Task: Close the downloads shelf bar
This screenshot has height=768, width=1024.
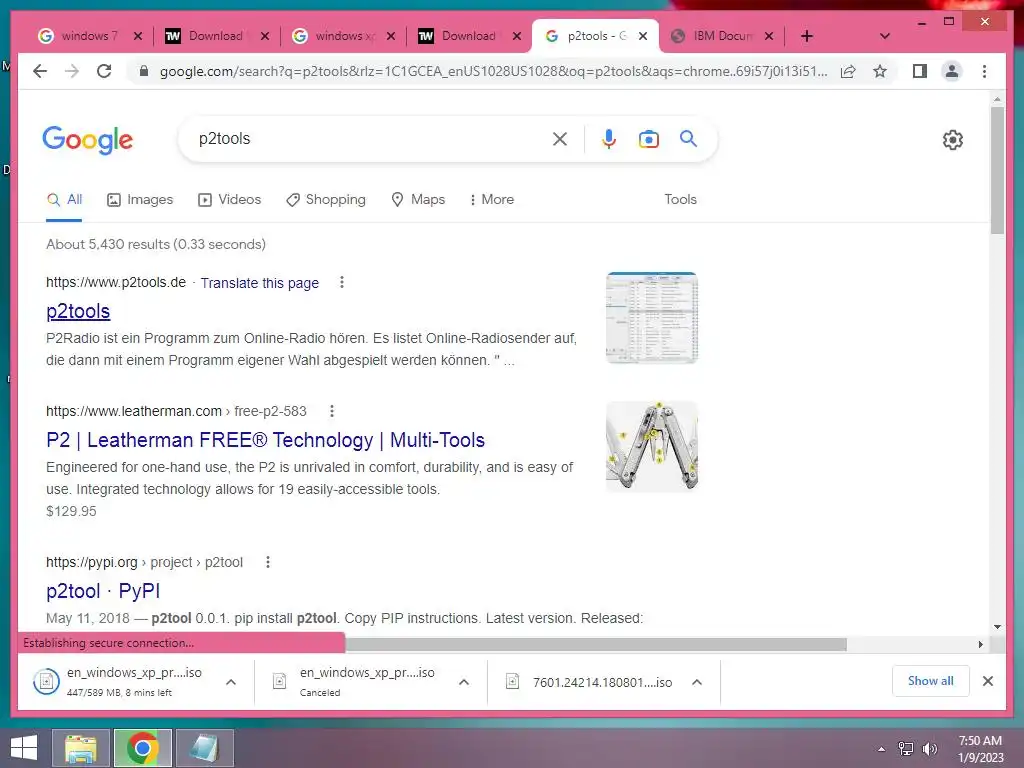Action: pos(988,681)
